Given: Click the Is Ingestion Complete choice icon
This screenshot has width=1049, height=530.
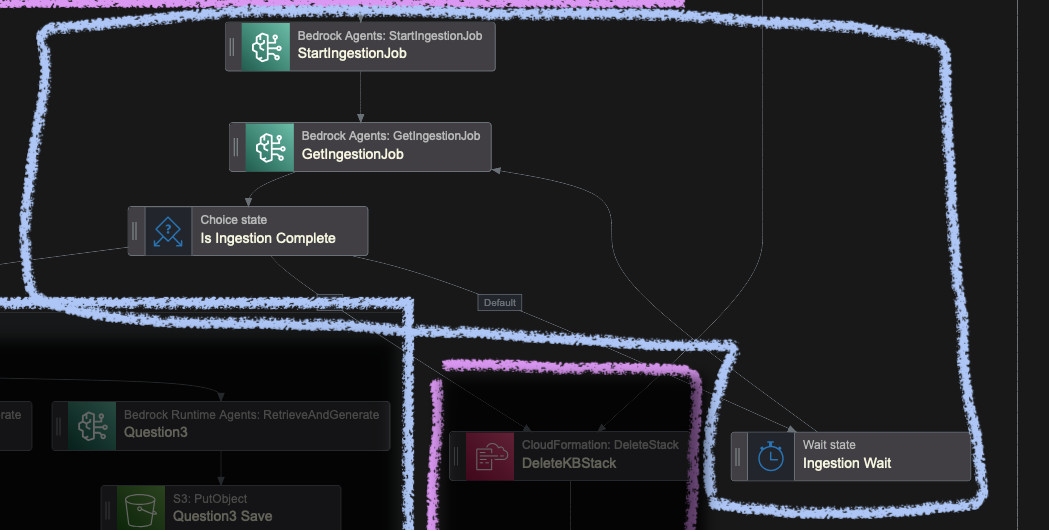Looking at the screenshot, I should tap(168, 232).
